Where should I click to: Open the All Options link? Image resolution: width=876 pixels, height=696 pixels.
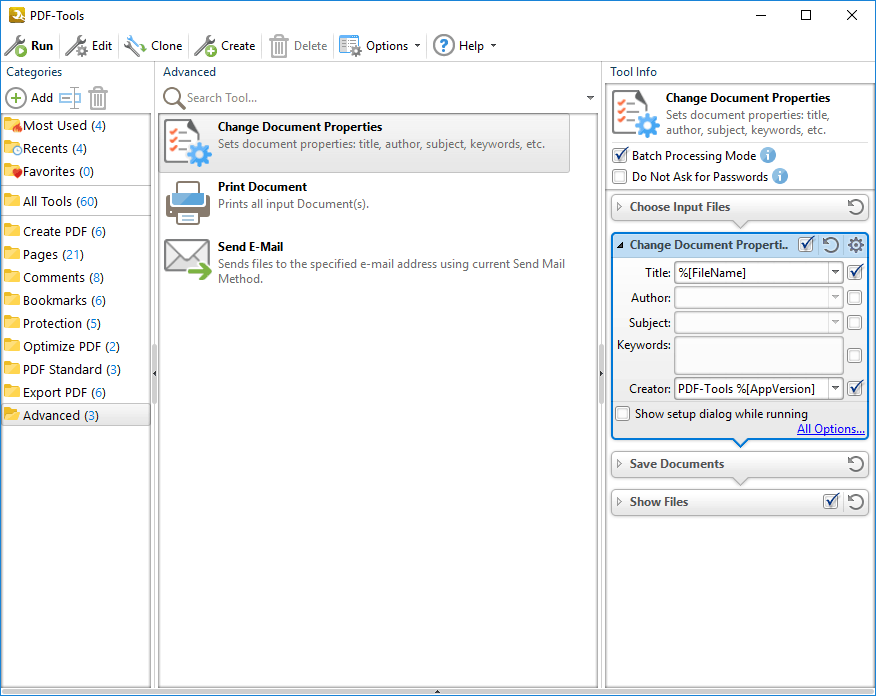[830, 429]
